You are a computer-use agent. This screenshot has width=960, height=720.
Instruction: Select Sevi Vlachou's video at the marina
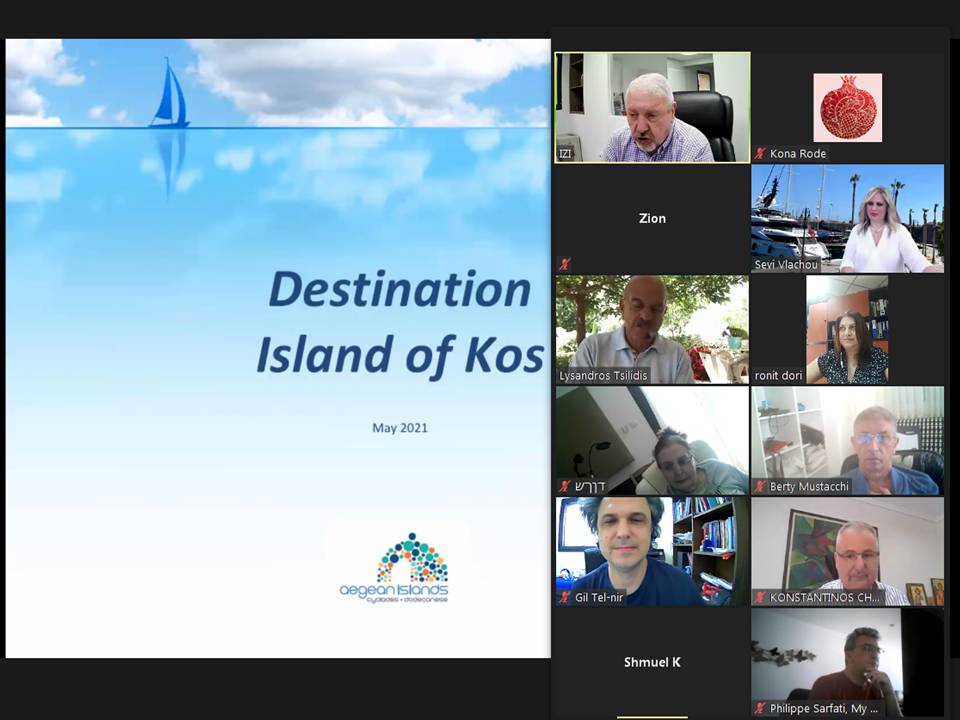tap(847, 218)
